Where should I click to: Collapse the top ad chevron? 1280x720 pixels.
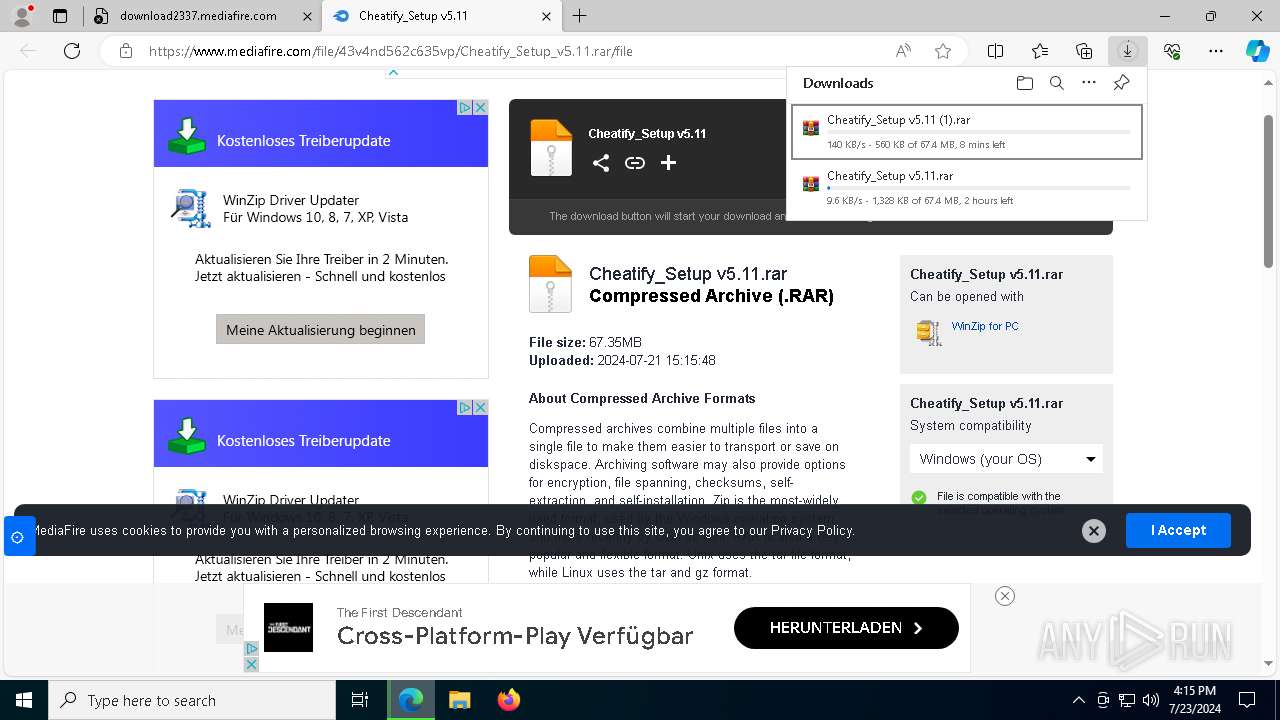point(393,72)
